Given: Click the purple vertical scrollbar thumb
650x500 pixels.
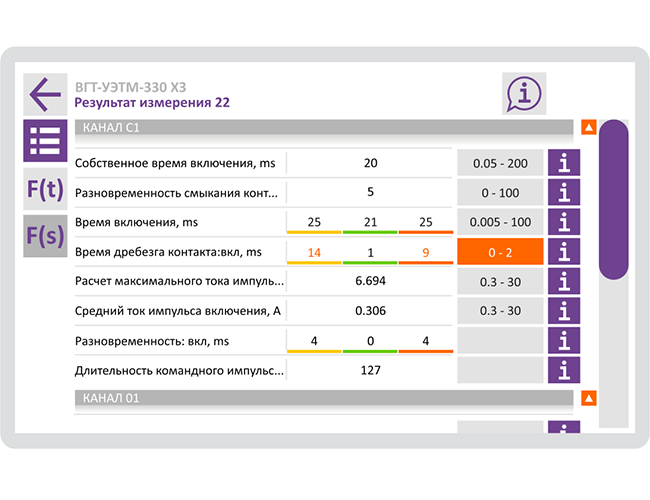Looking at the screenshot, I should (x=614, y=199).
